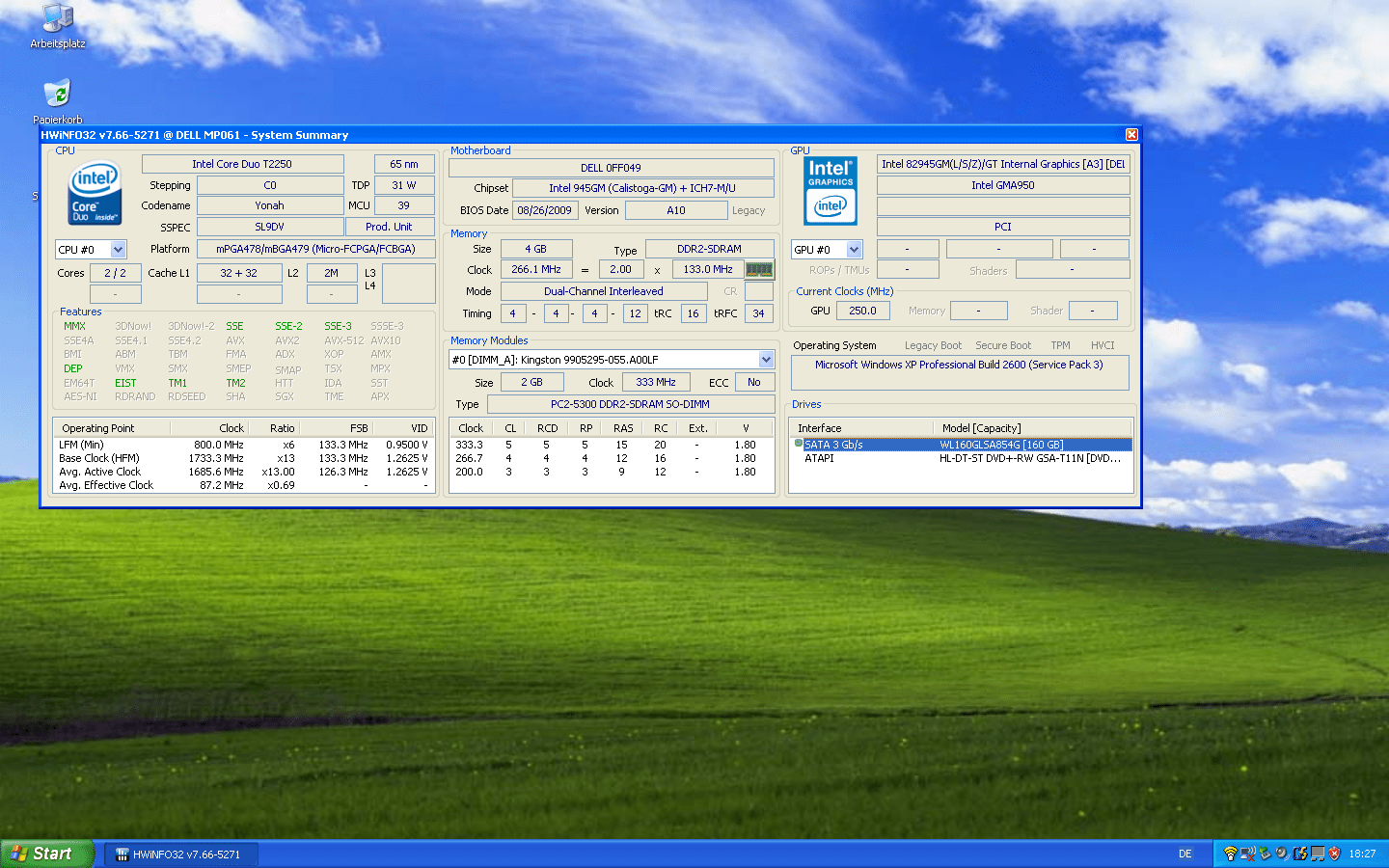The height and width of the screenshot is (868, 1389).
Task: Select the LFM (Min) operating point row
Action: (243, 445)
